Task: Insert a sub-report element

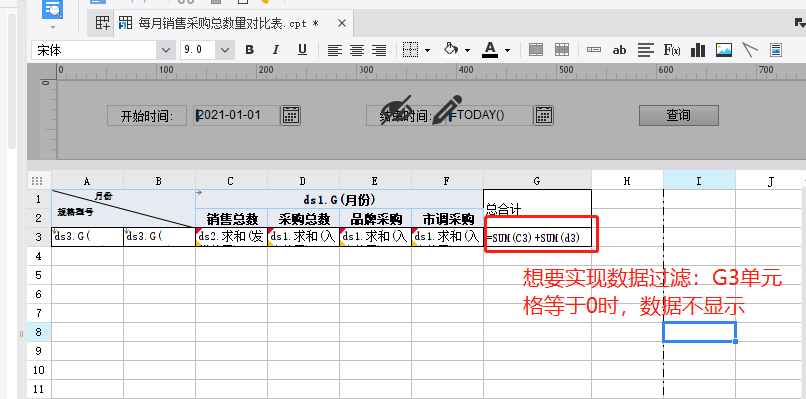Action: pyautogui.click(x=776, y=50)
